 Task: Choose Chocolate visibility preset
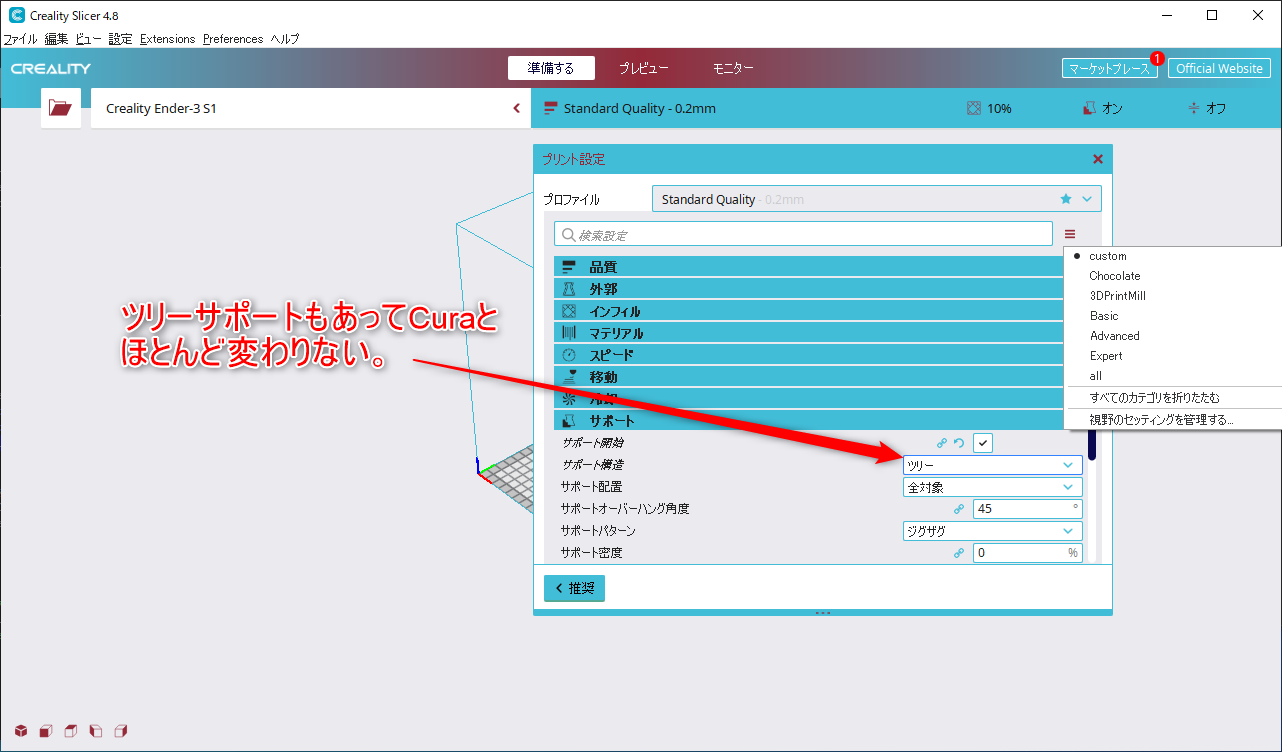pyautogui.click(x=1114, y=276)
